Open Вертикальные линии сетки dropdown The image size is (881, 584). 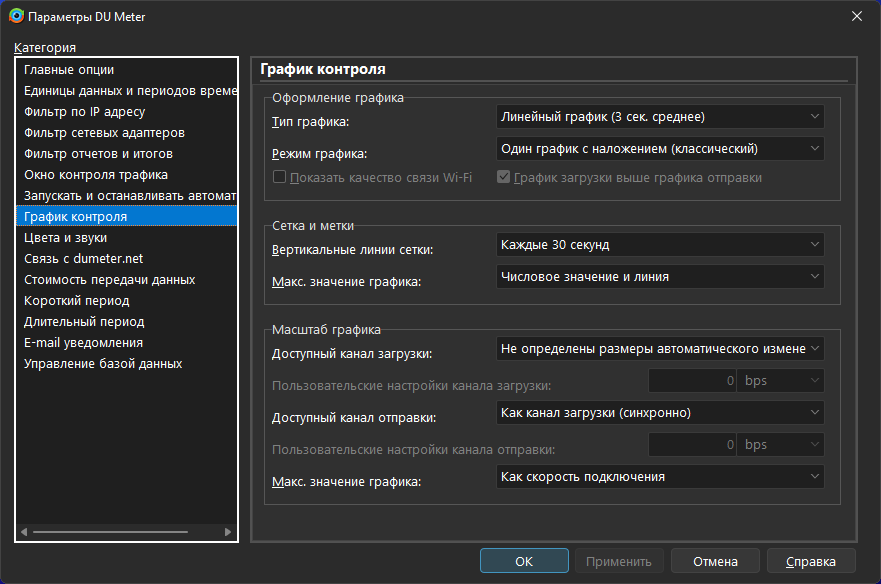[660, 245]
